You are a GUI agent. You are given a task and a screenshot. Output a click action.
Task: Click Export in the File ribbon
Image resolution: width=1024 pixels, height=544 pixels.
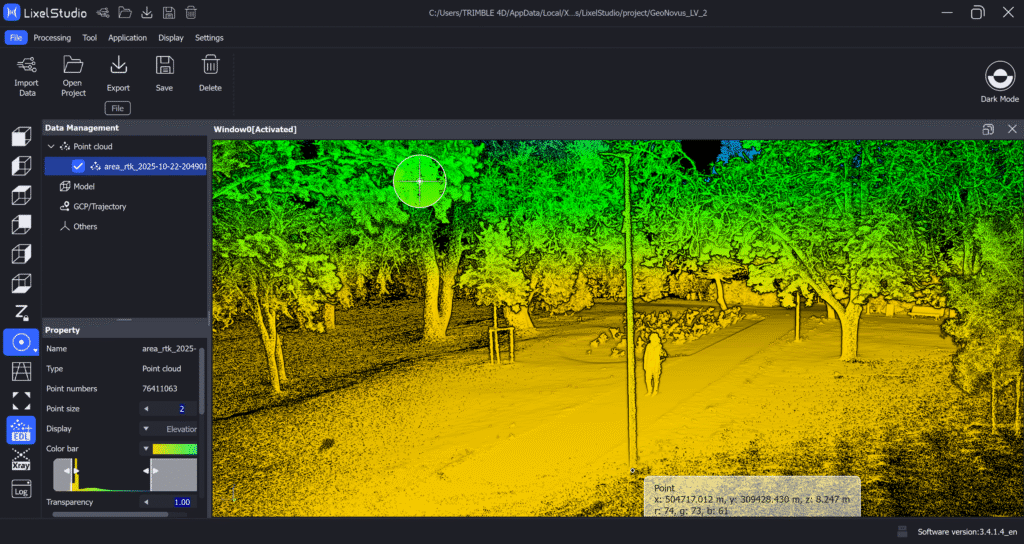pos(118,75)
